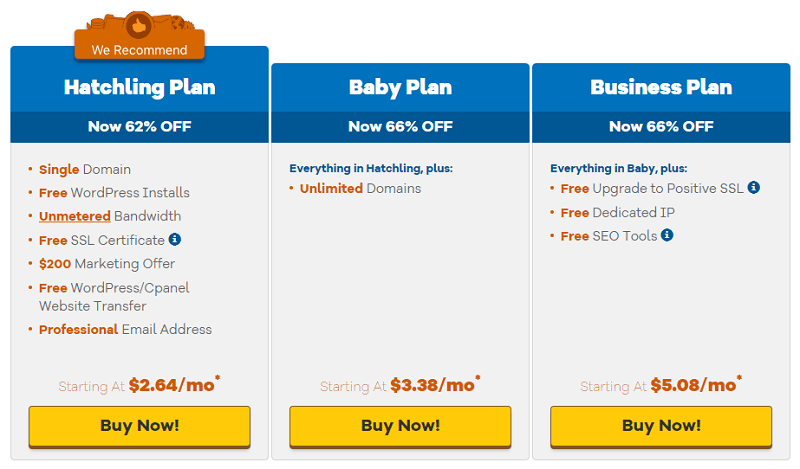Click the thumbs-up We Recommend badge icon
800x469 pixels.
coord(139,26)
